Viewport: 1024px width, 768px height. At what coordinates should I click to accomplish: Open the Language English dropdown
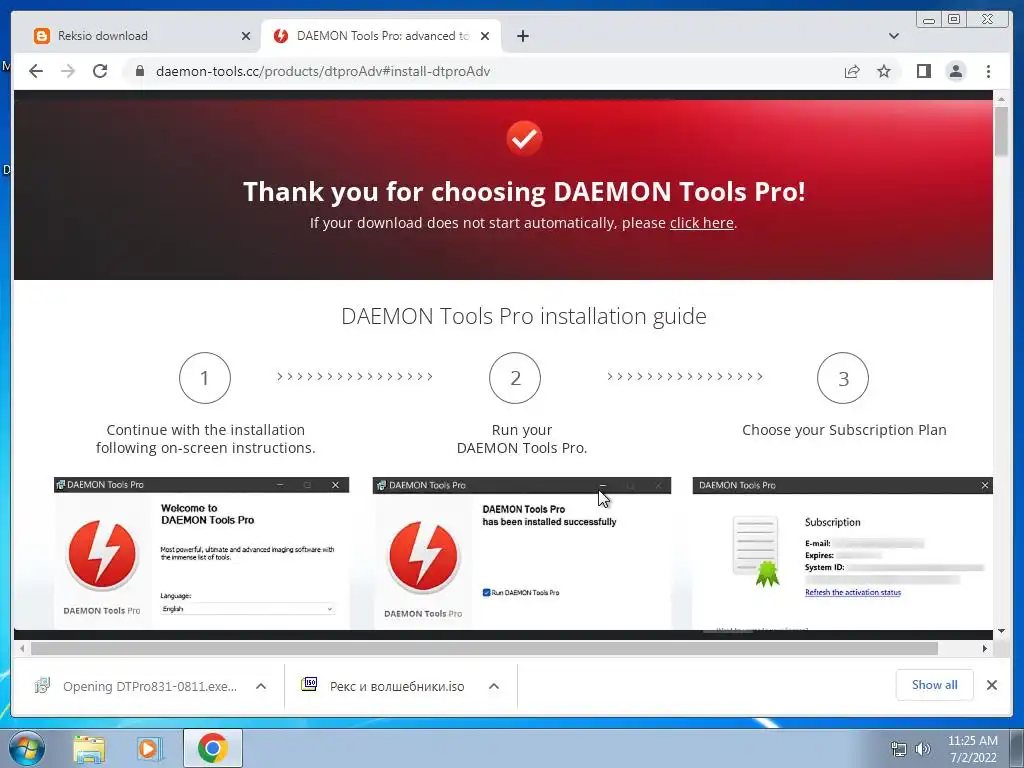[248, 609]
